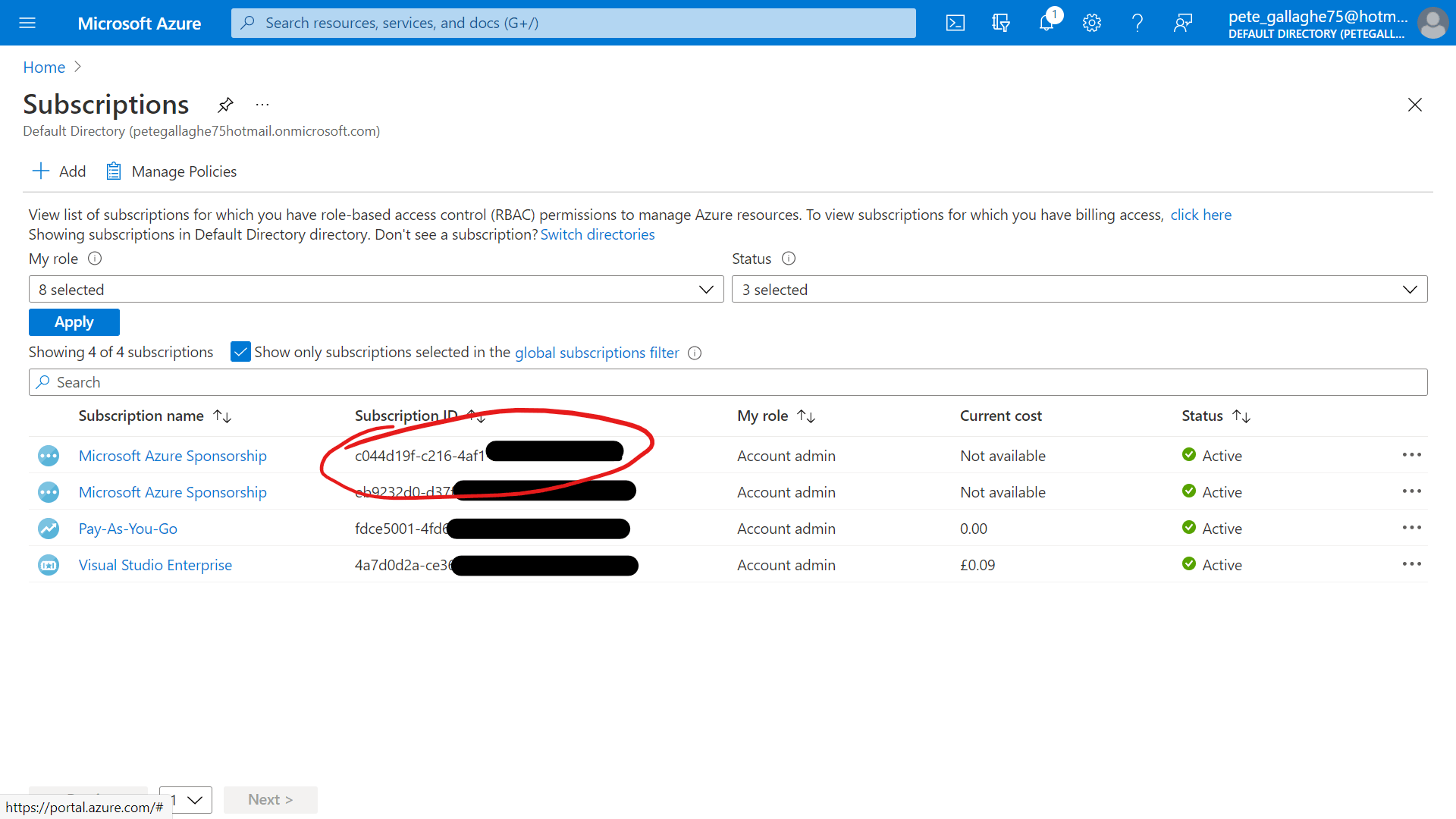Viewport: 1456px width, 819px height.
Task: Sort by My role arrows
Action: (806, 416)
